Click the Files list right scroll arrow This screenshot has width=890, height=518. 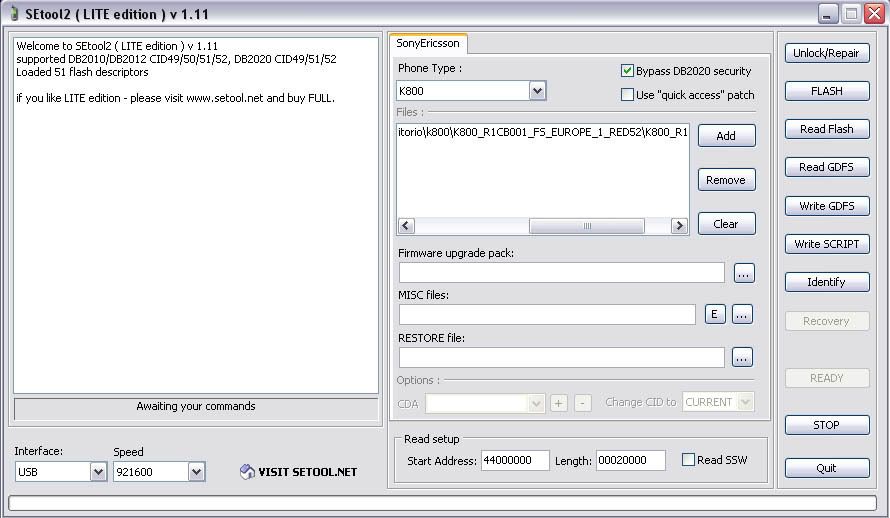pos(679,226)
